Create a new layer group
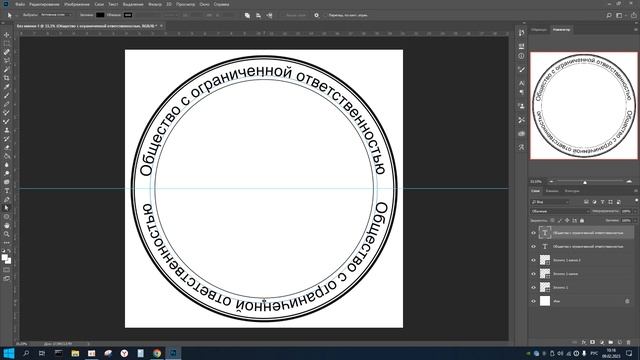This screenshot has width=640, height=360. (x=611, y=342)
